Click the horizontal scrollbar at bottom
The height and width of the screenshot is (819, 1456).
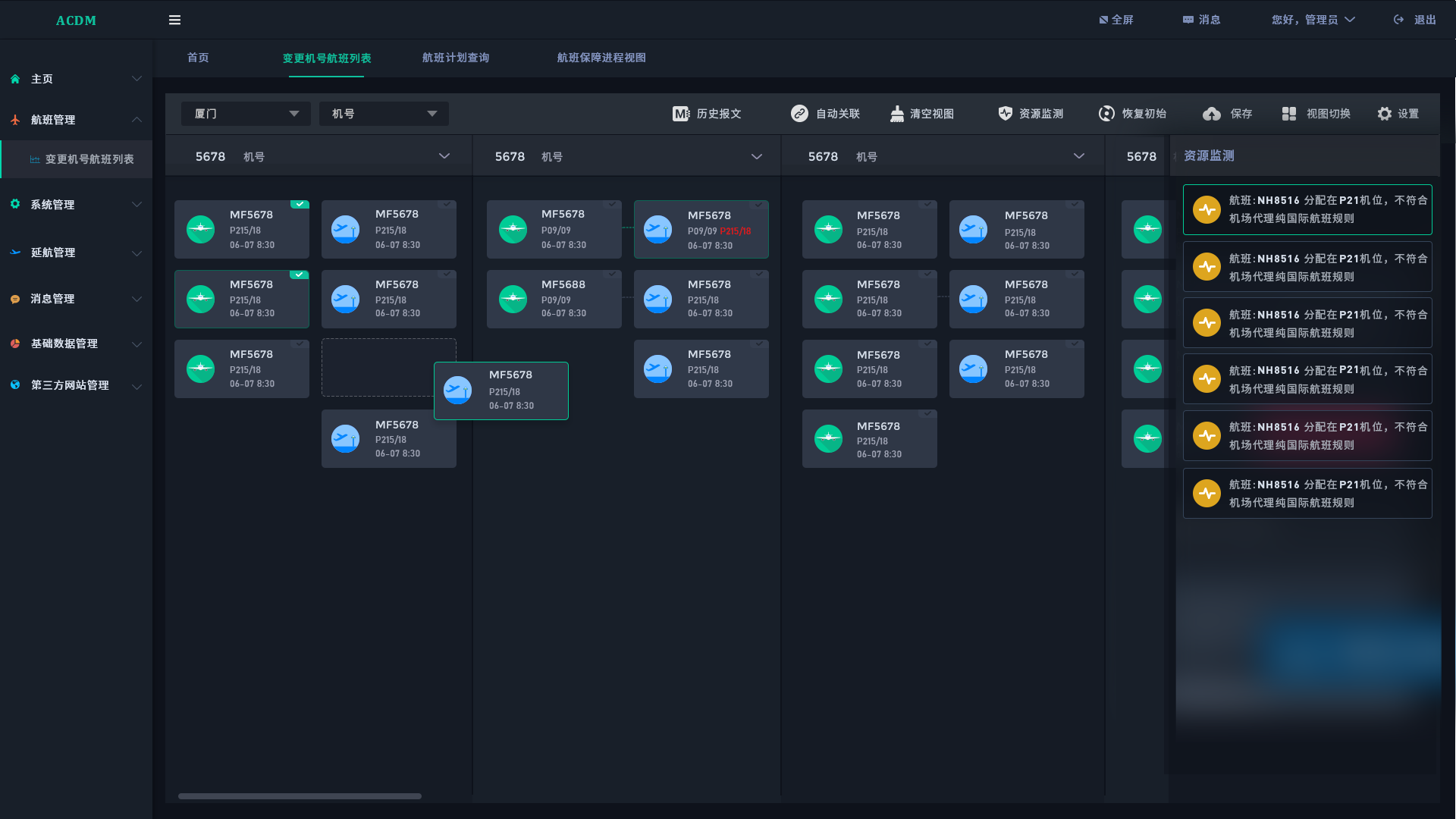[300, 796]
